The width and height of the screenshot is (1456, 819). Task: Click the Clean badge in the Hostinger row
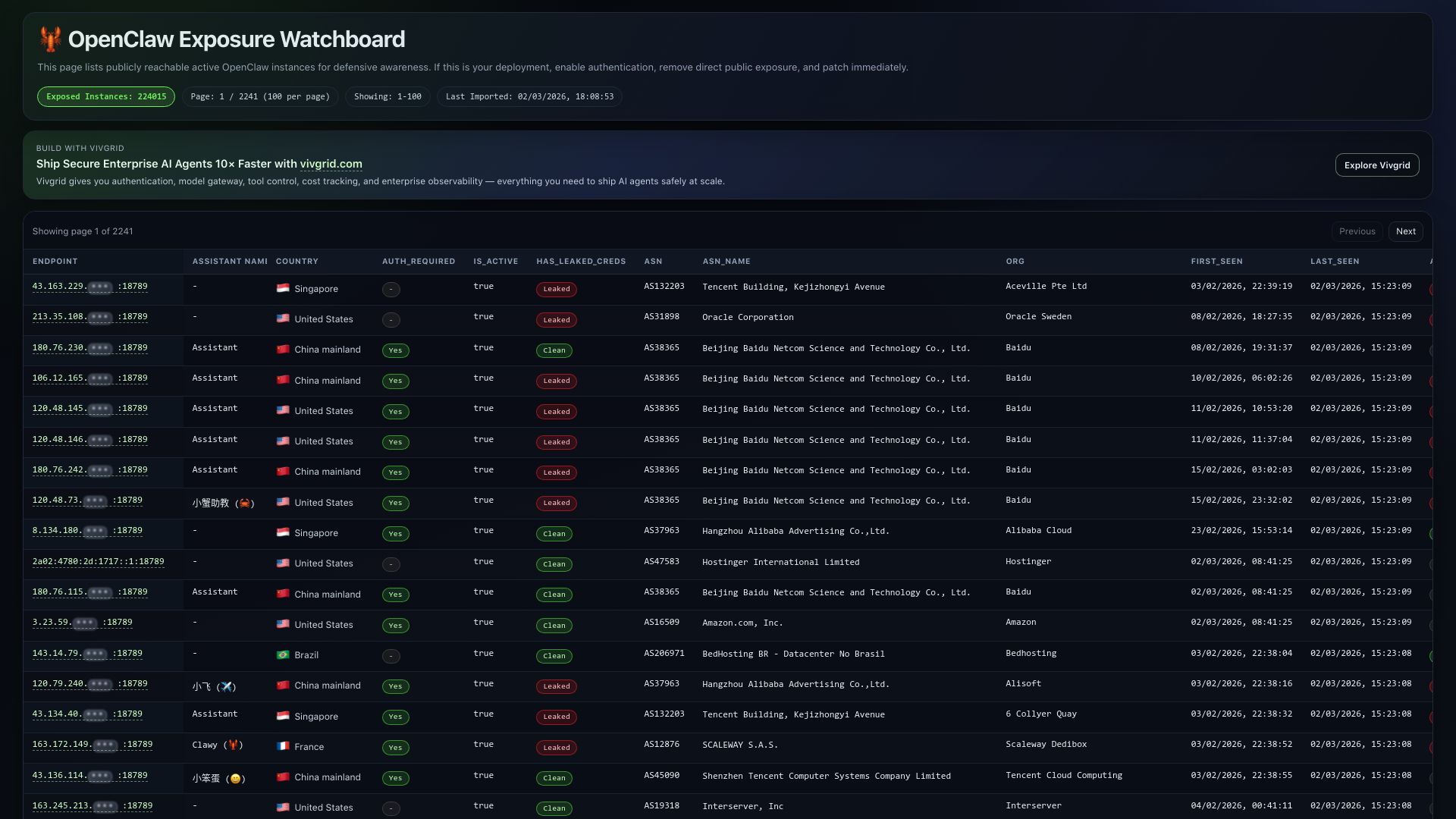[554, 564]
